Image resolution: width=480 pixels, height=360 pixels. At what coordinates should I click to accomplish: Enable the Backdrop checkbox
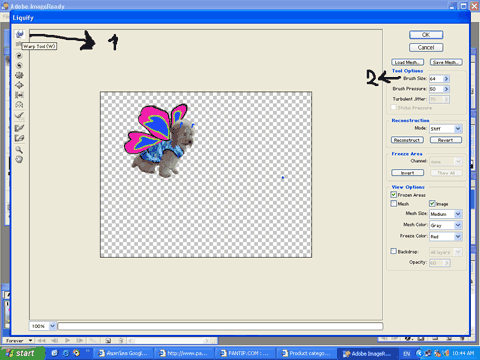pos(394,251)
